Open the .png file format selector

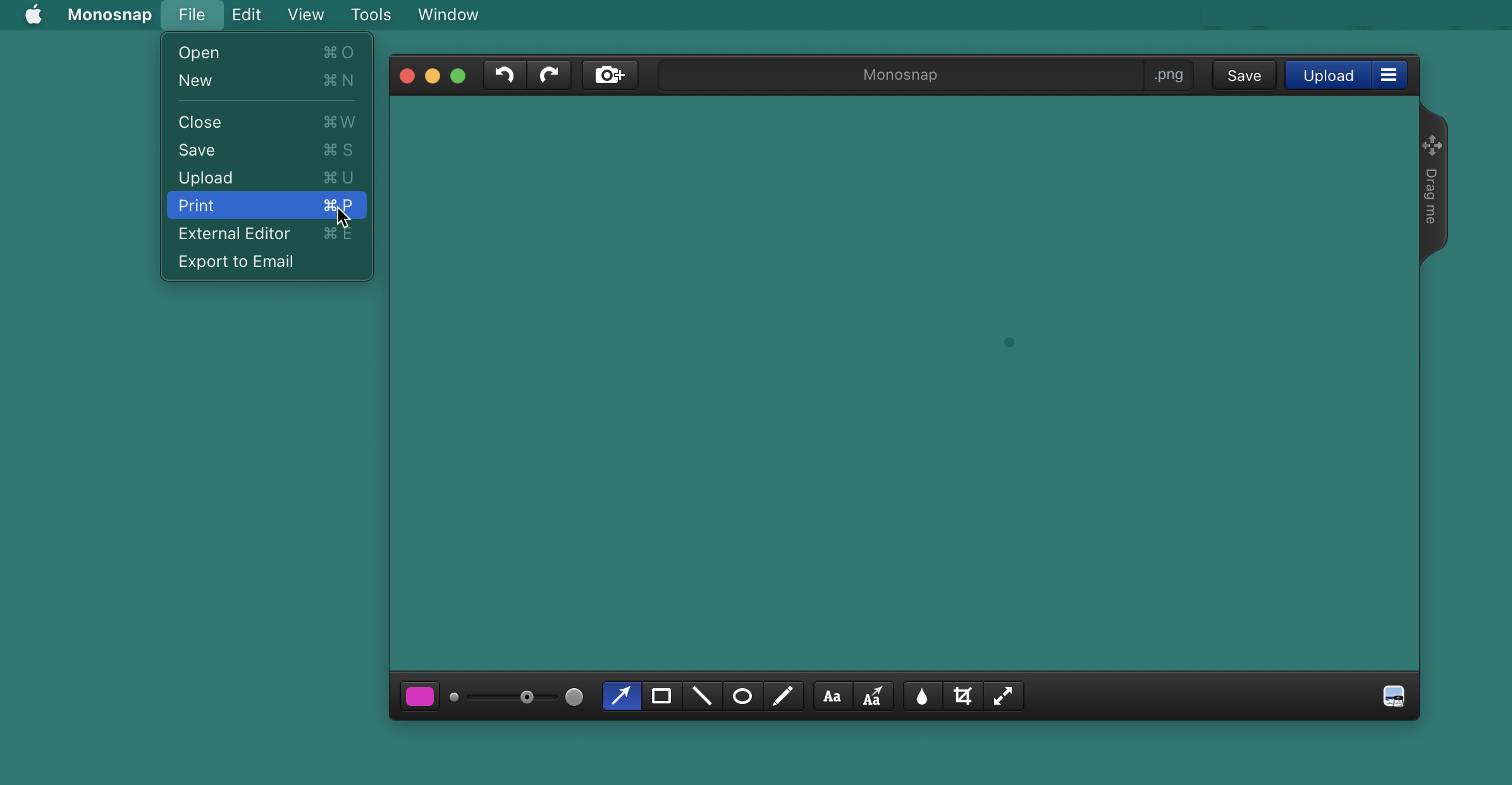tap(1168, 75)
